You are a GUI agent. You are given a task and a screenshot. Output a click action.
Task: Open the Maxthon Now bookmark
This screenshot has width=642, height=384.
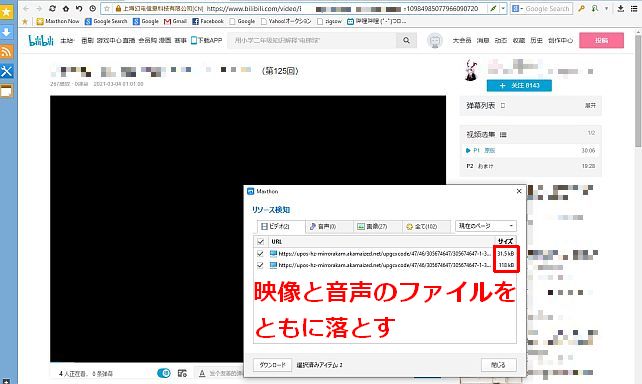pos(58,21)
